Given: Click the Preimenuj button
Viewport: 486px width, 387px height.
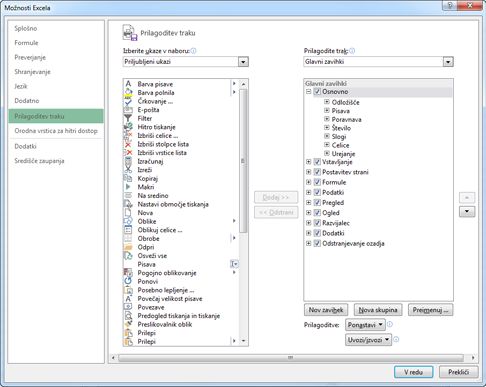Looking at the screenshot, I should tap(431, 310).
